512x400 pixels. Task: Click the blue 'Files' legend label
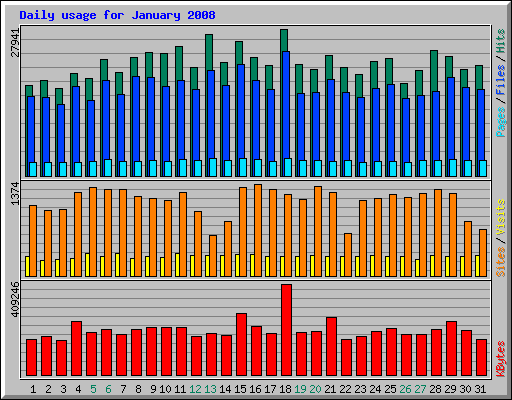pyautogui.click(x=501, y=80)
